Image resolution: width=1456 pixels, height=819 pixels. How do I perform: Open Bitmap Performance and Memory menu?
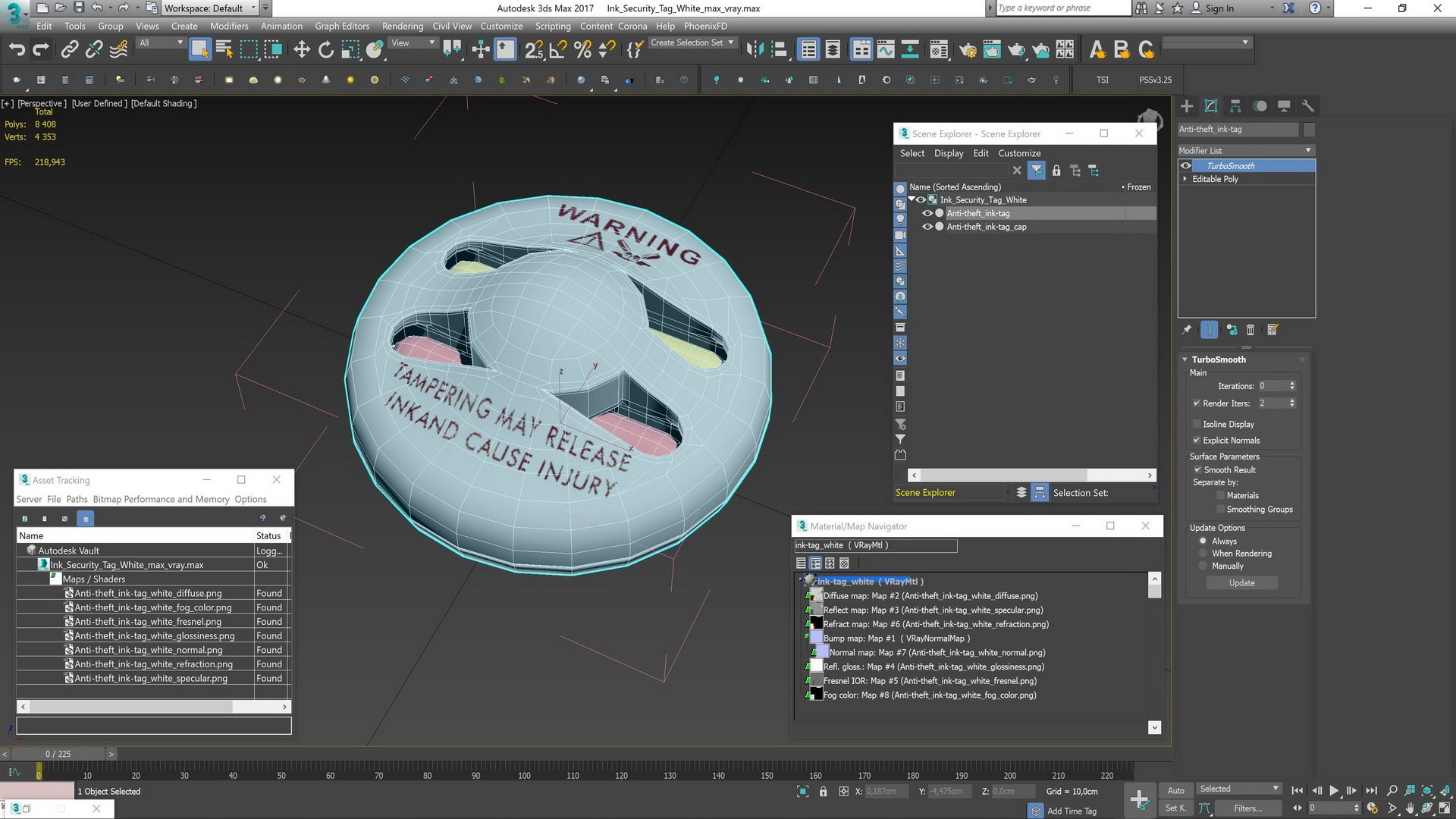pos(161,499)
